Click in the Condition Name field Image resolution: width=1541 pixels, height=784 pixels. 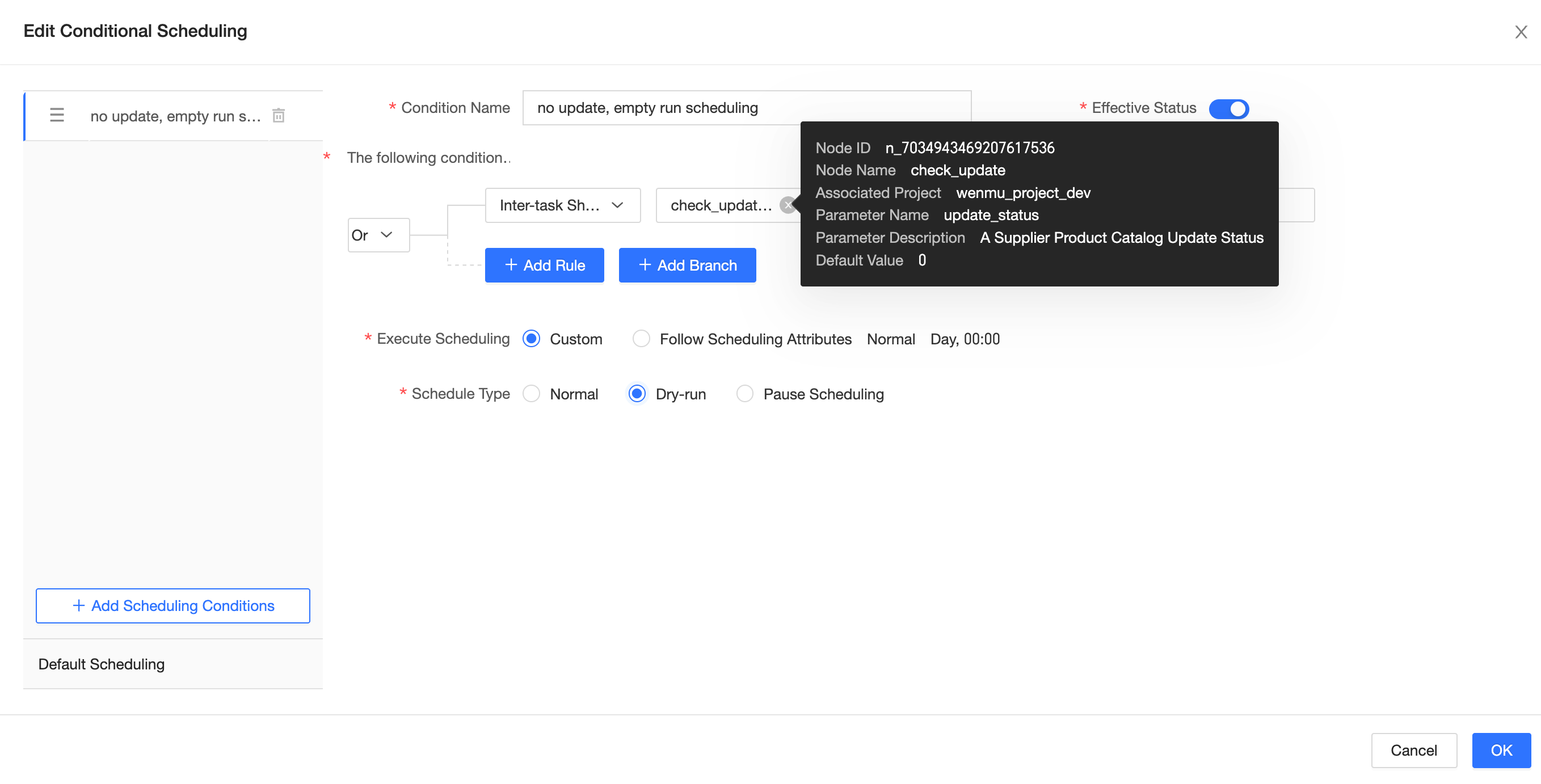[658, 108]
